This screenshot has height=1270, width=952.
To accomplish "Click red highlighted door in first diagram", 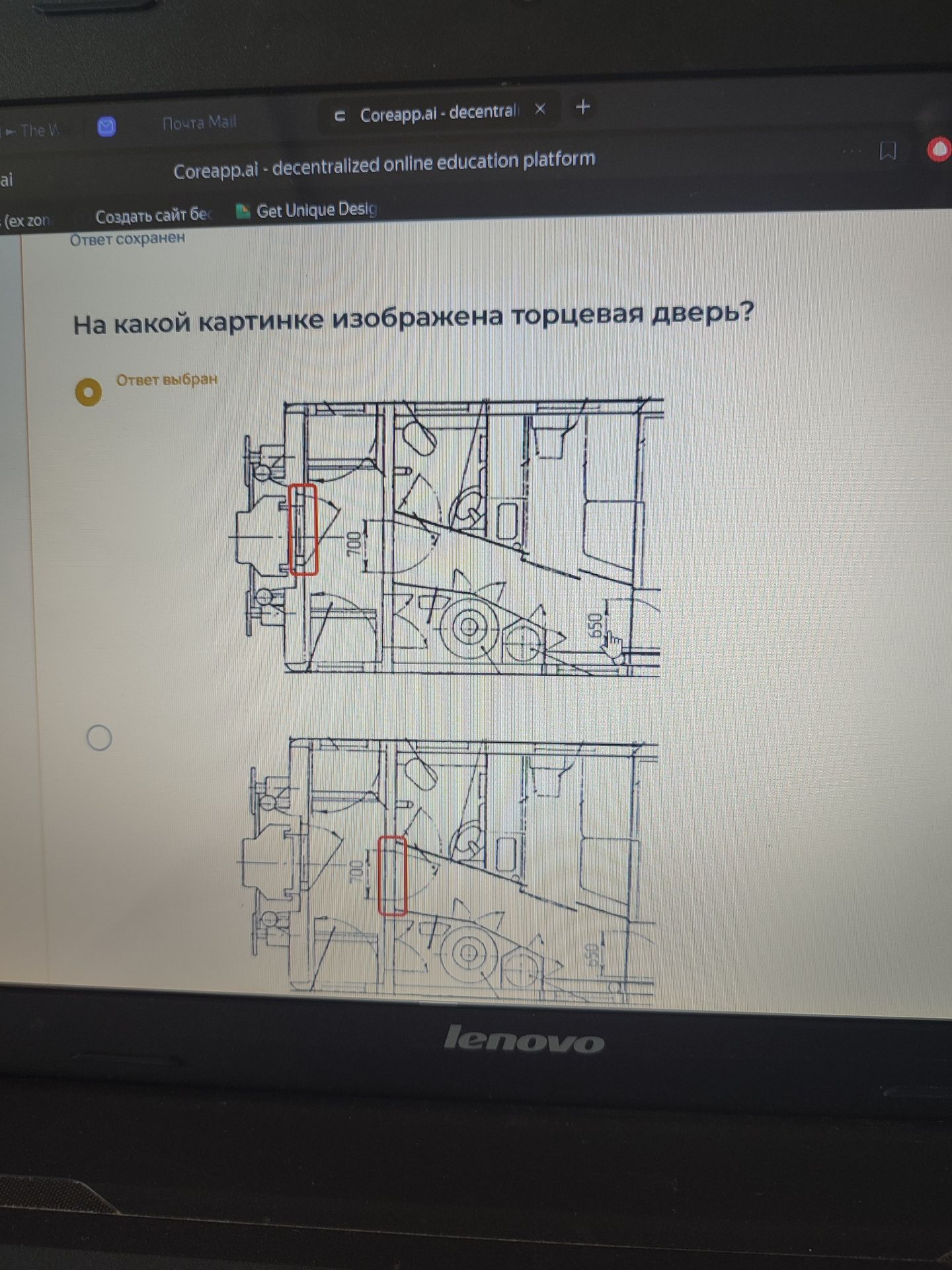I will pos(303,529).
